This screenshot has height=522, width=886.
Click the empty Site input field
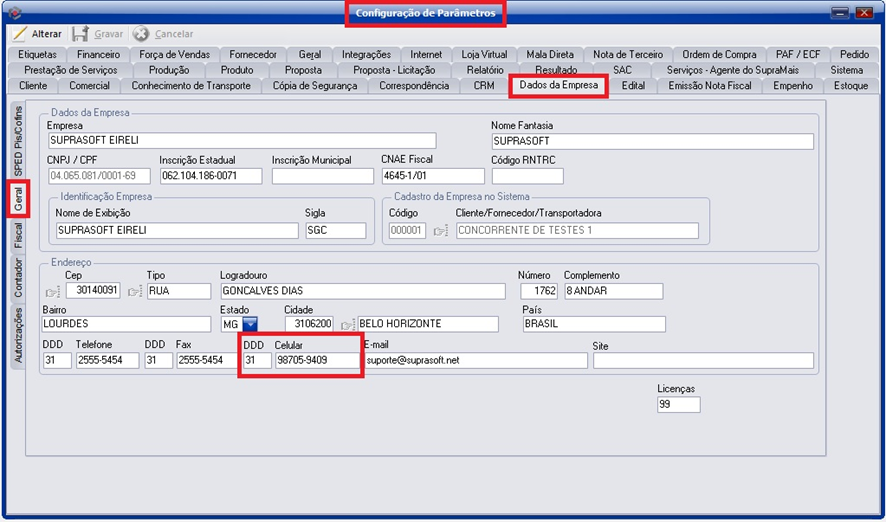[702, 360]
